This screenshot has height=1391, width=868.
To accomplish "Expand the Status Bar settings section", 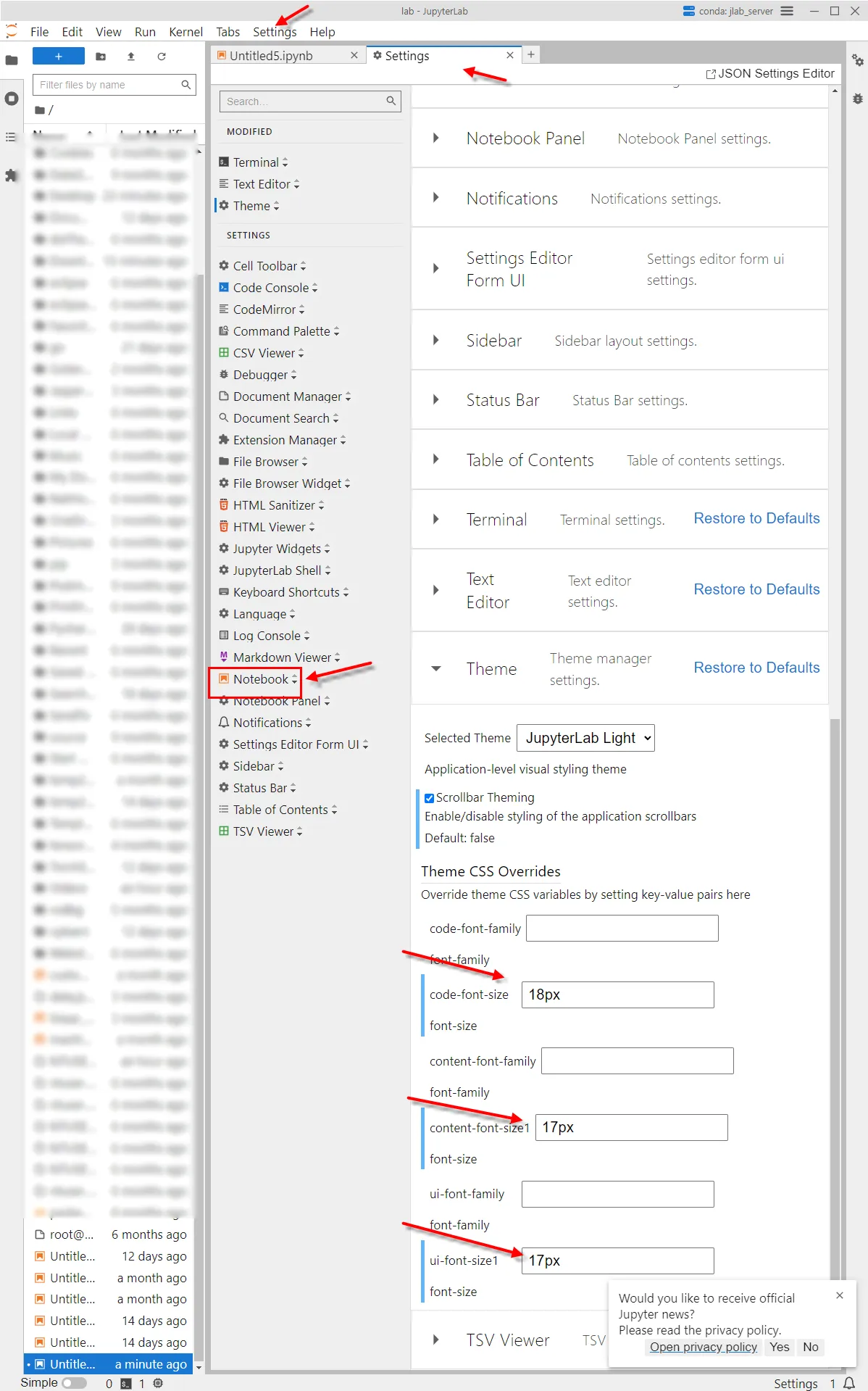I will pyautogui.click(x=435, y=400).
